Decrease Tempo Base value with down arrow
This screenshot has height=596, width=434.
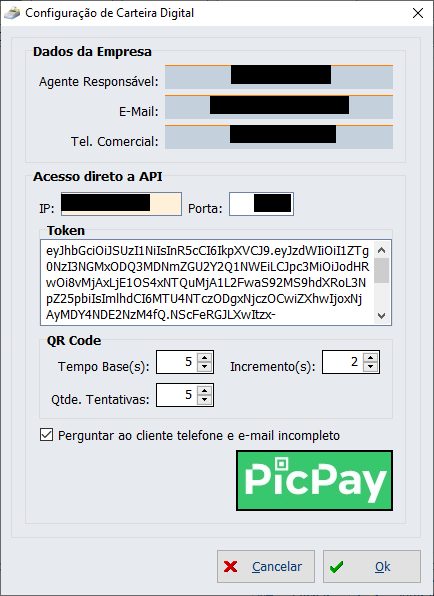[x=204, y=366]
